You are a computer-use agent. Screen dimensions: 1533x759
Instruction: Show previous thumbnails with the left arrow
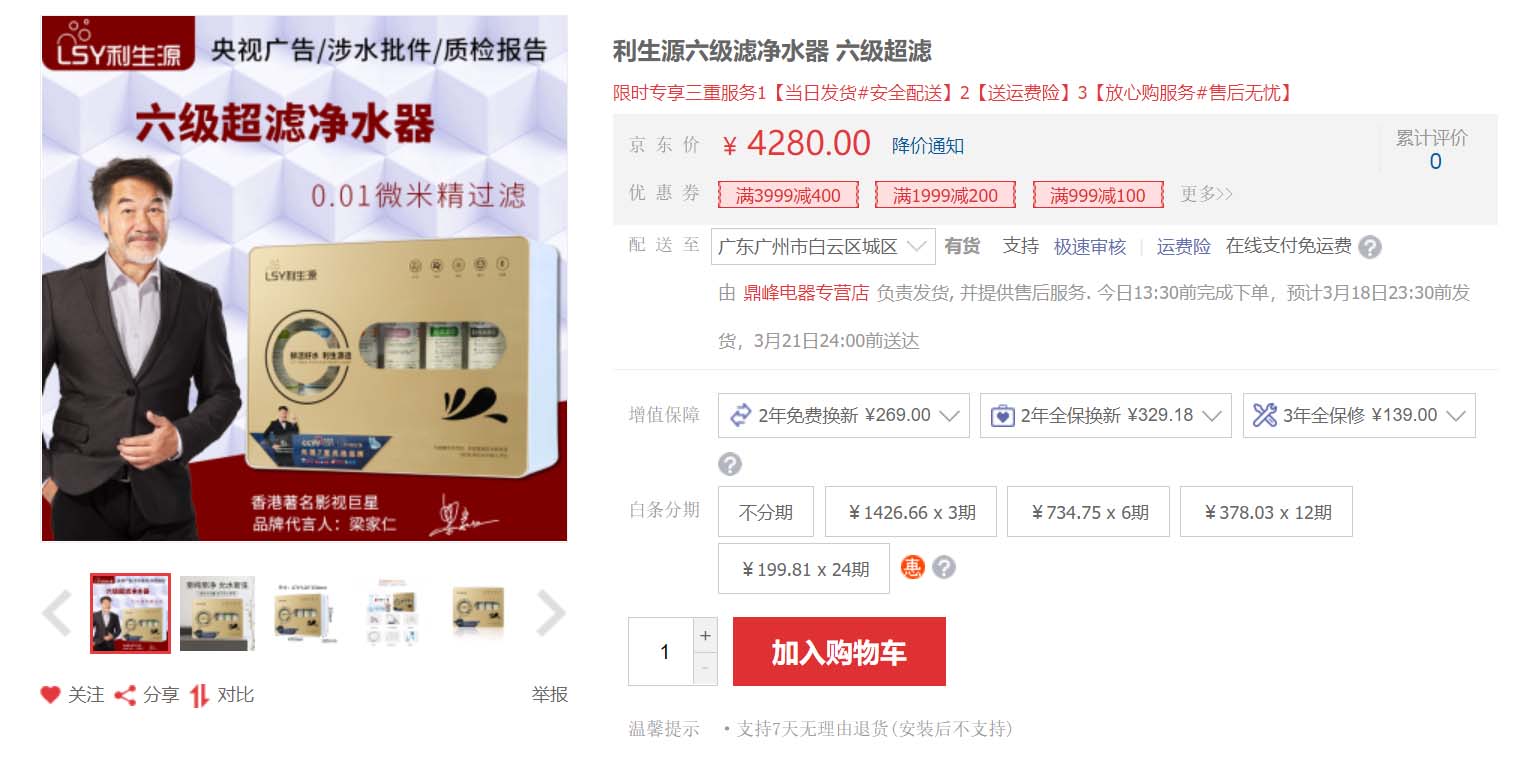click(x=56, y=613)
